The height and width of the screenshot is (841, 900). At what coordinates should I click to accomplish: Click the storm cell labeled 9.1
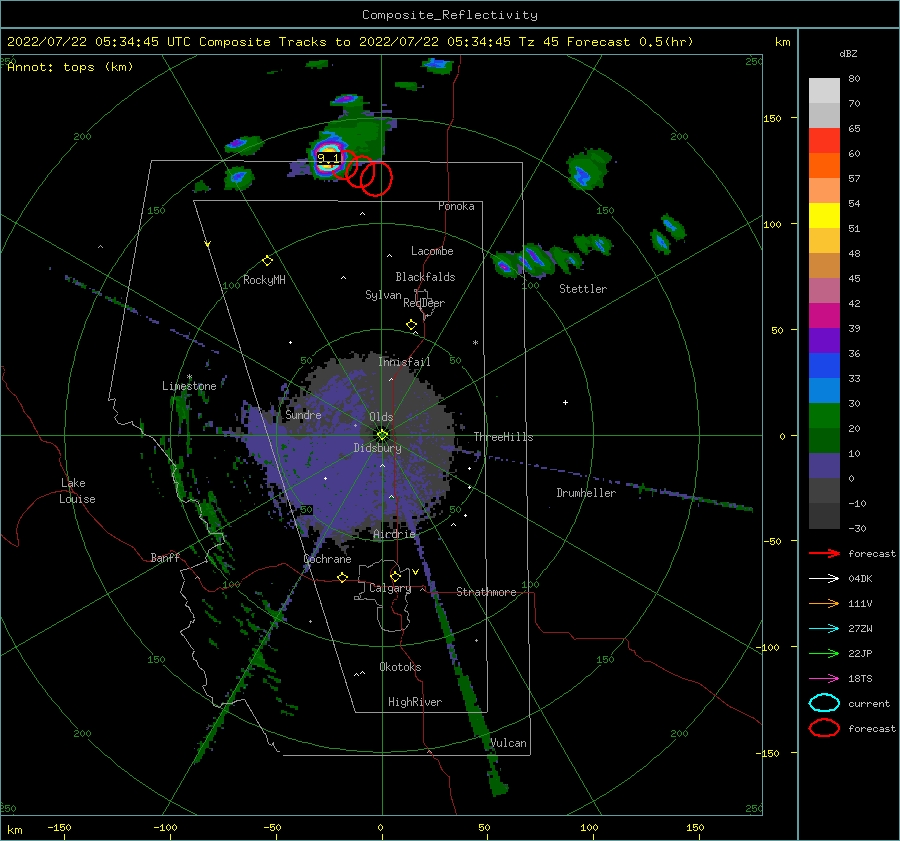[x=328, y=157]
